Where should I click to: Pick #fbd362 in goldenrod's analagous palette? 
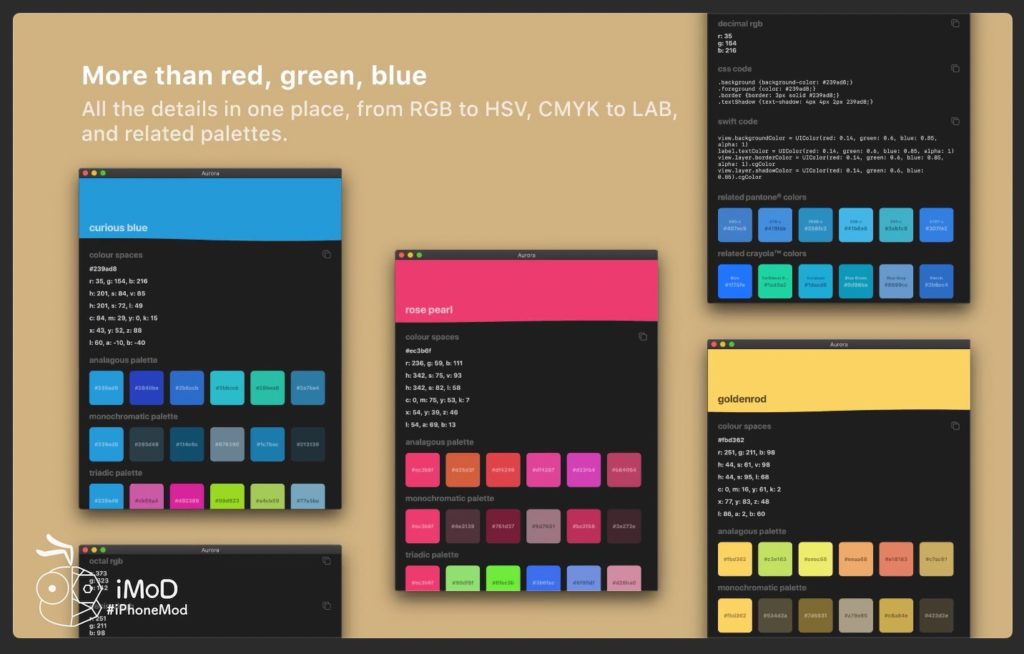coord(734,559)
